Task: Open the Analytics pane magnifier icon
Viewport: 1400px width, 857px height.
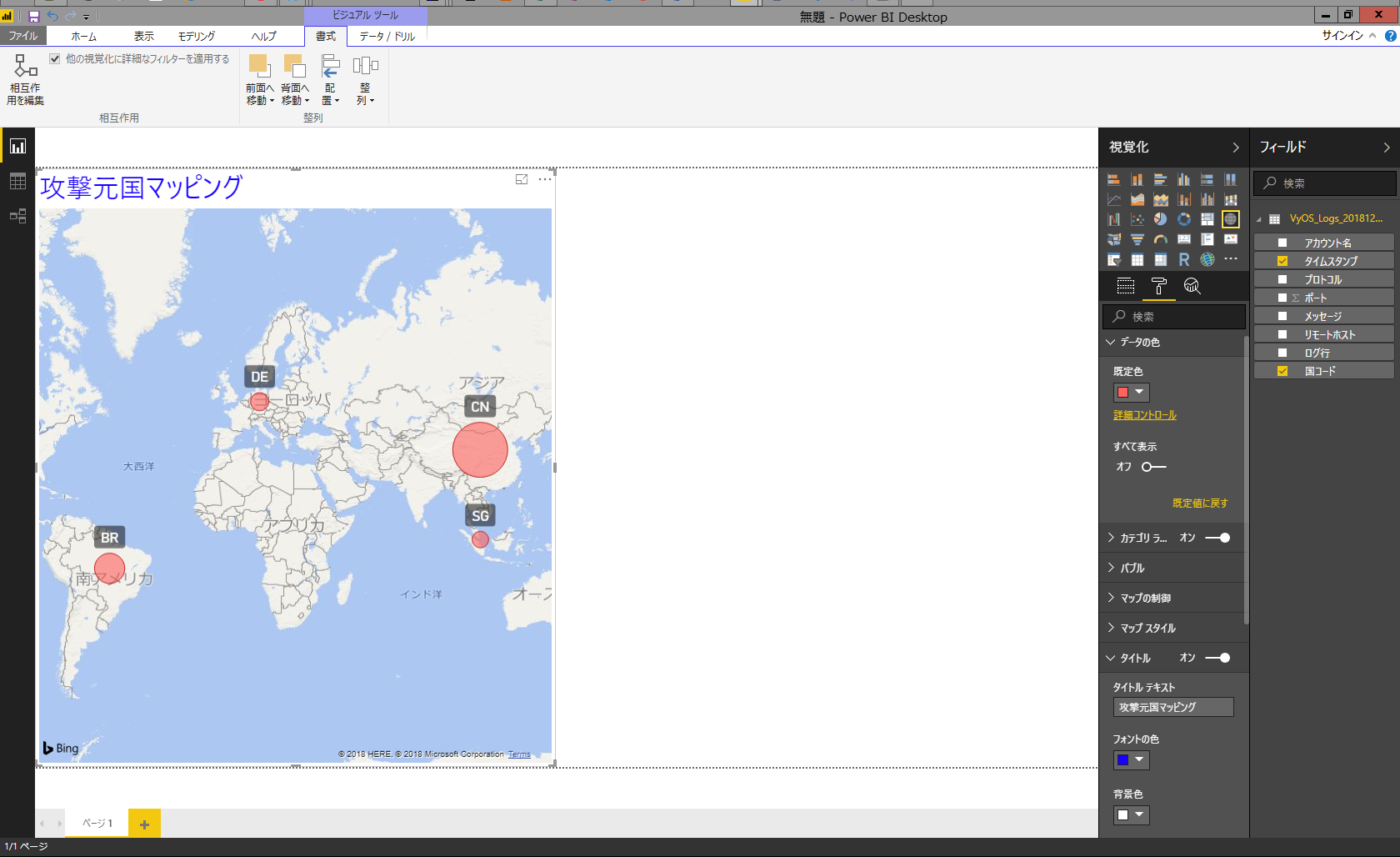Action: click(1192, 286)
